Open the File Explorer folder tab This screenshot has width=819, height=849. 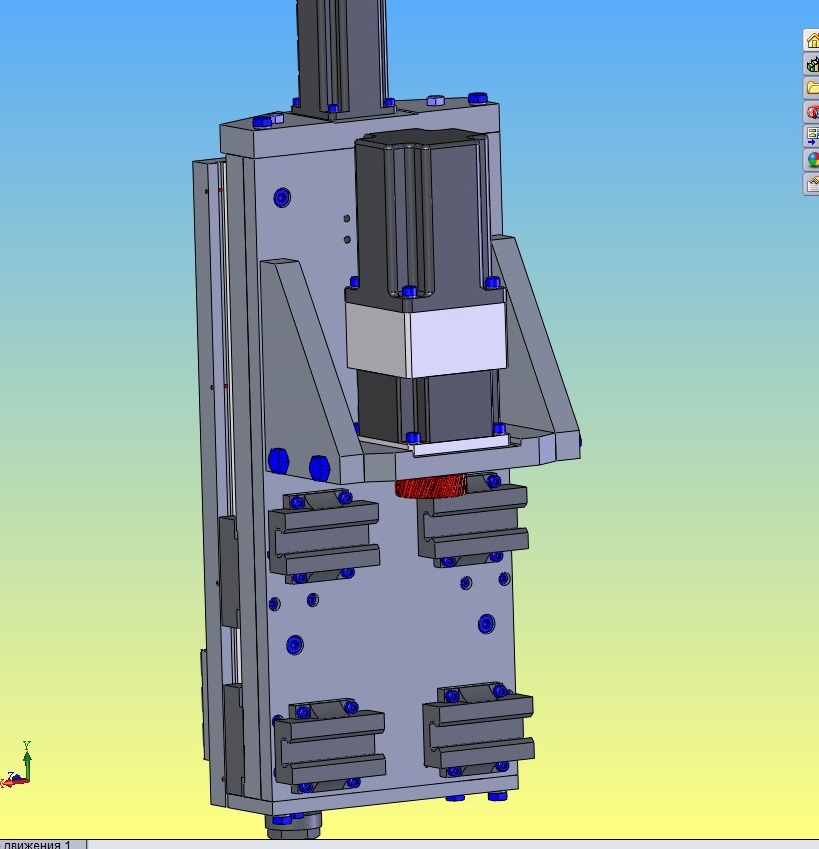pyautogui.click(x=811, y=88)
